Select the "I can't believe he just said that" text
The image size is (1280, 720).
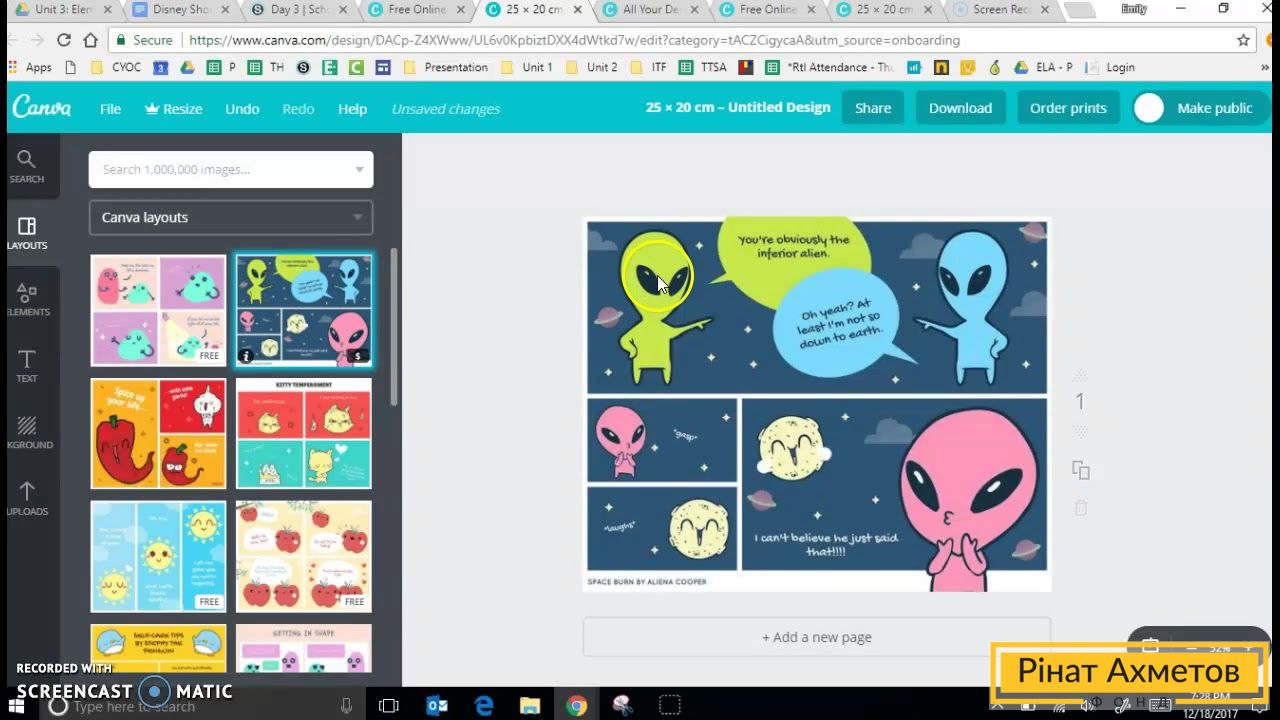coord(826,544)
